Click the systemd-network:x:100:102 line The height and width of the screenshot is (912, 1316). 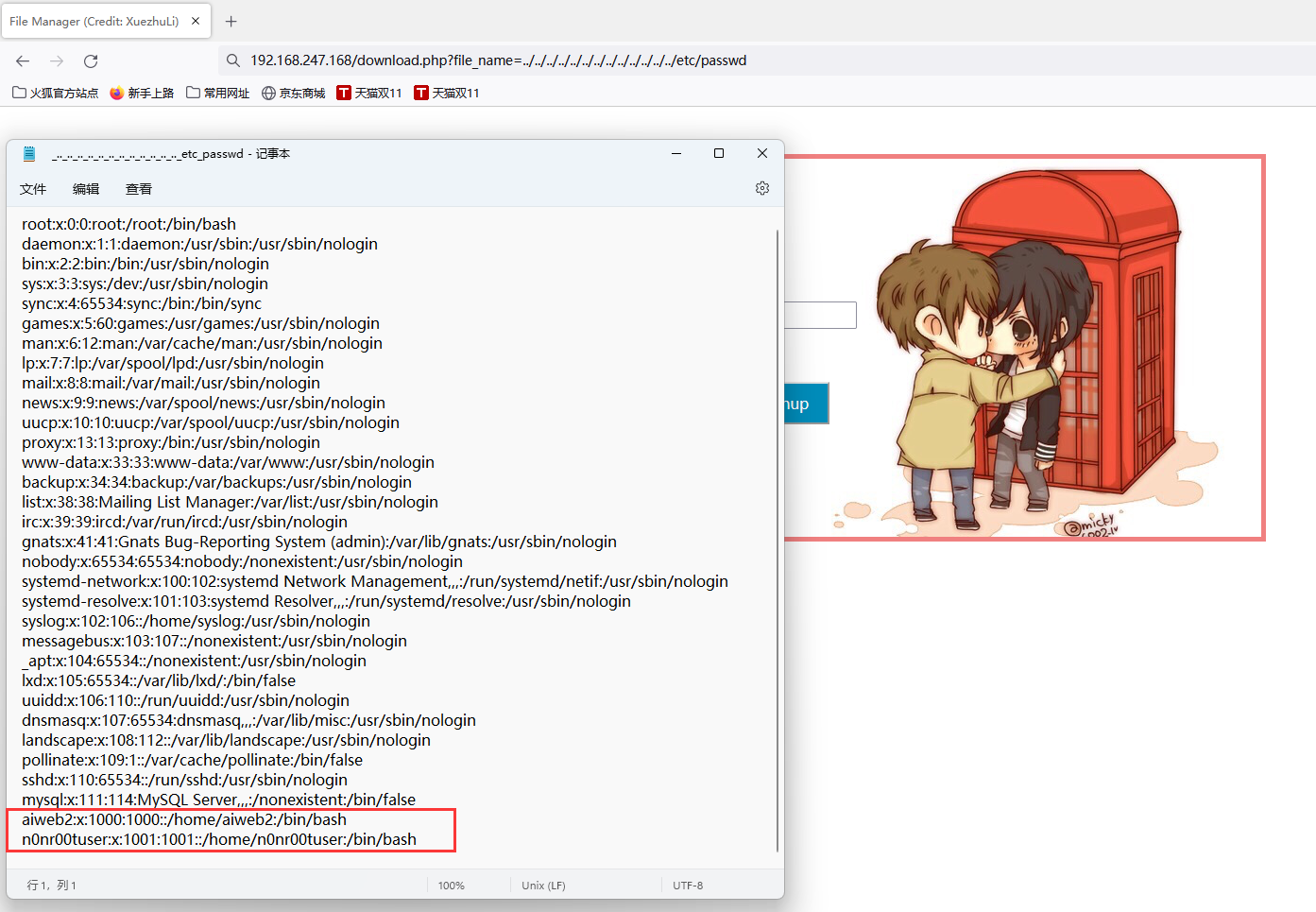(x=375, y=581)
